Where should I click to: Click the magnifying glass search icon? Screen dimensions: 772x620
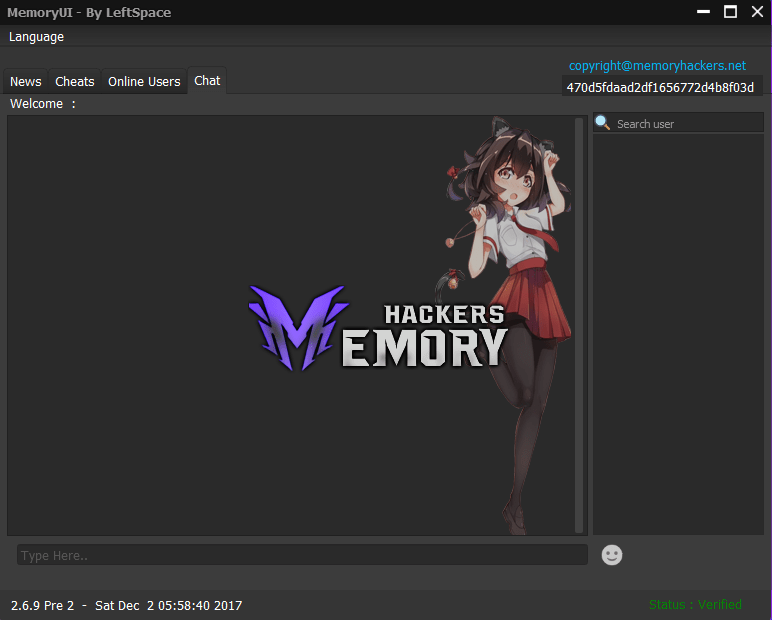(602, 122)
